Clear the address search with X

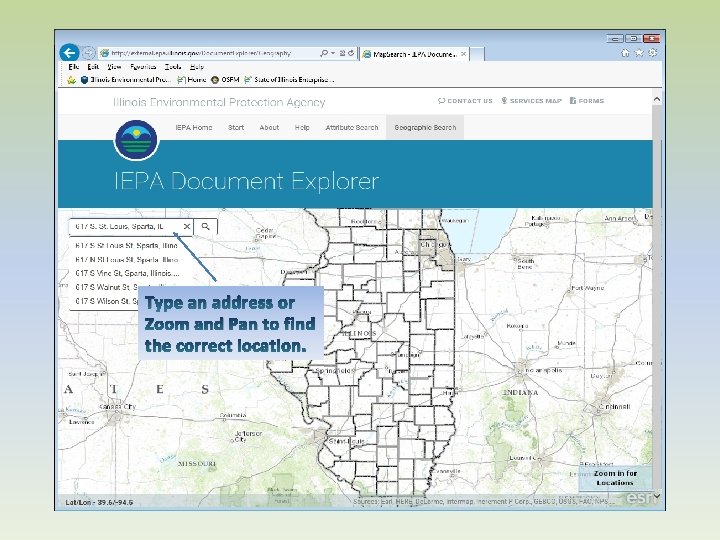pos(186,226)
